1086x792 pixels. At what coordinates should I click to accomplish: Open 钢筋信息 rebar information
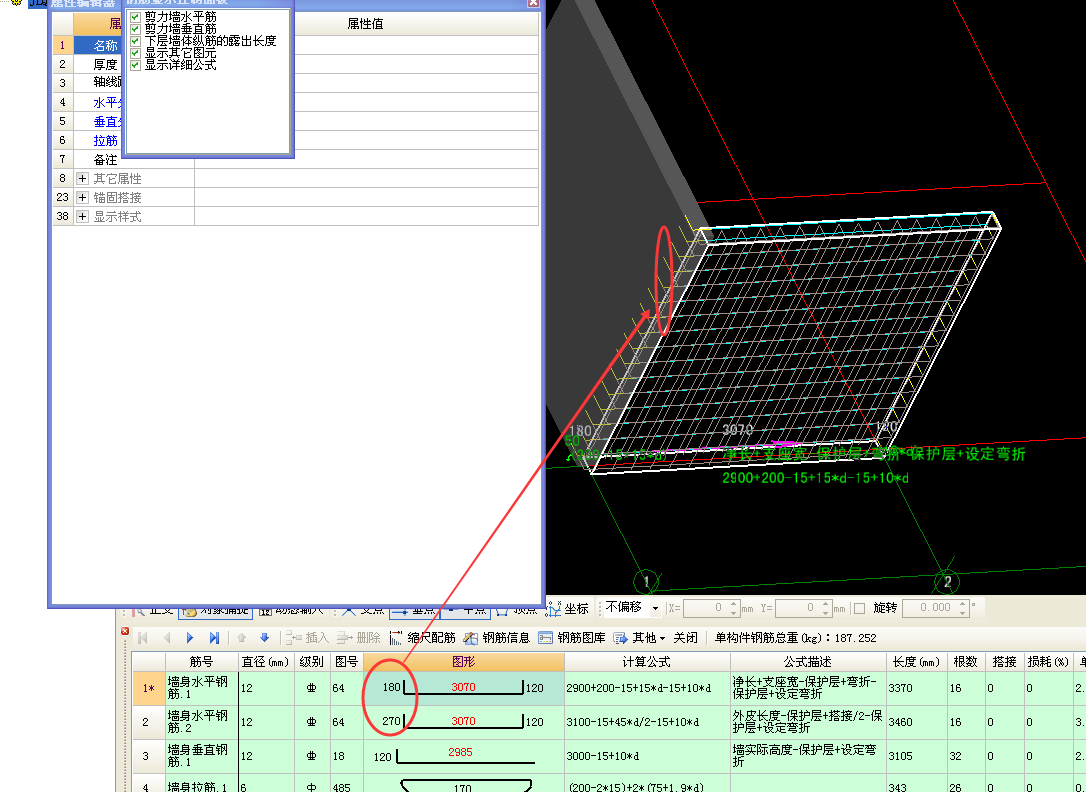click(497, 638)
